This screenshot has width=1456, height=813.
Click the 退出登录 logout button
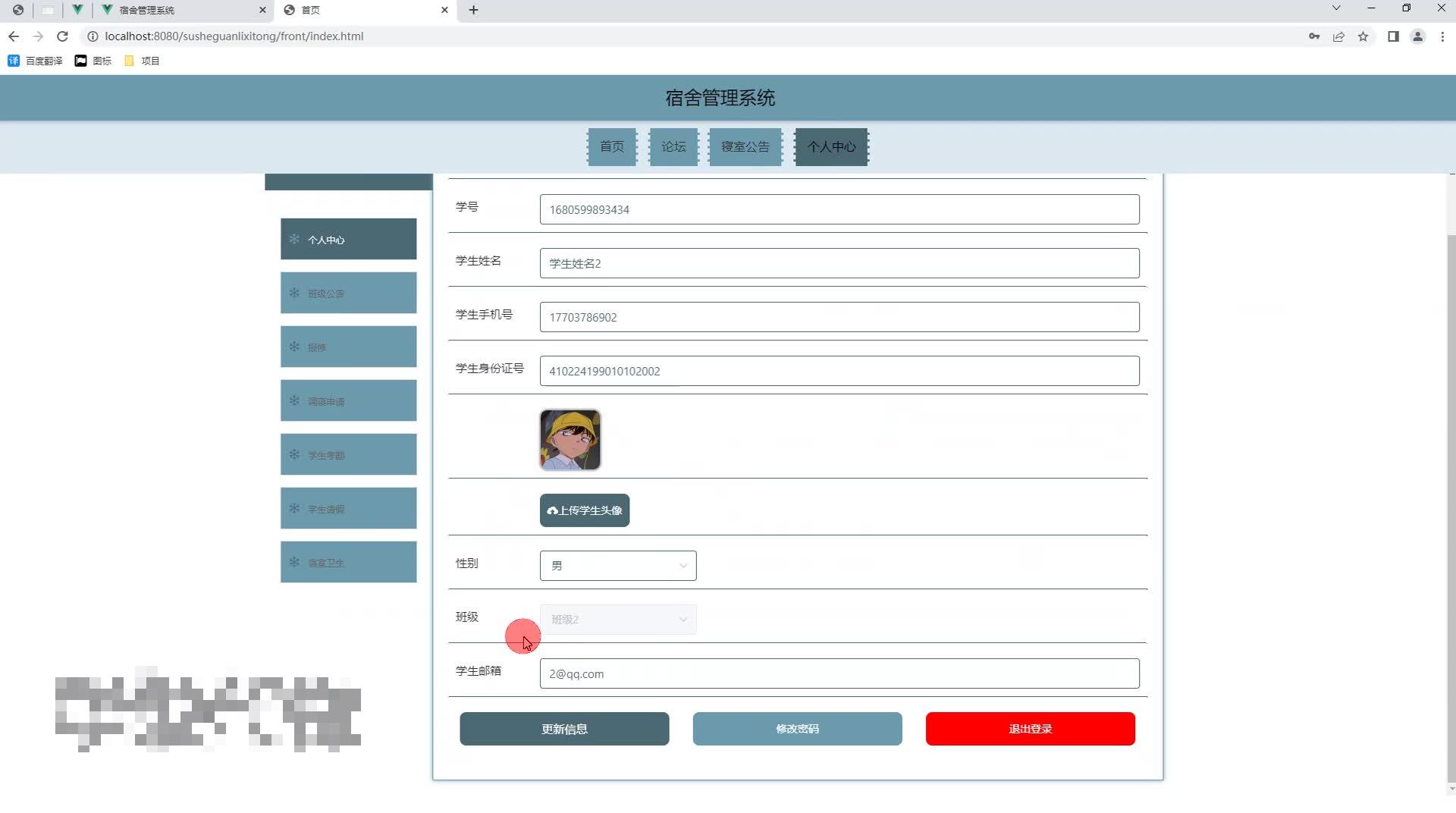[1029, 728]
